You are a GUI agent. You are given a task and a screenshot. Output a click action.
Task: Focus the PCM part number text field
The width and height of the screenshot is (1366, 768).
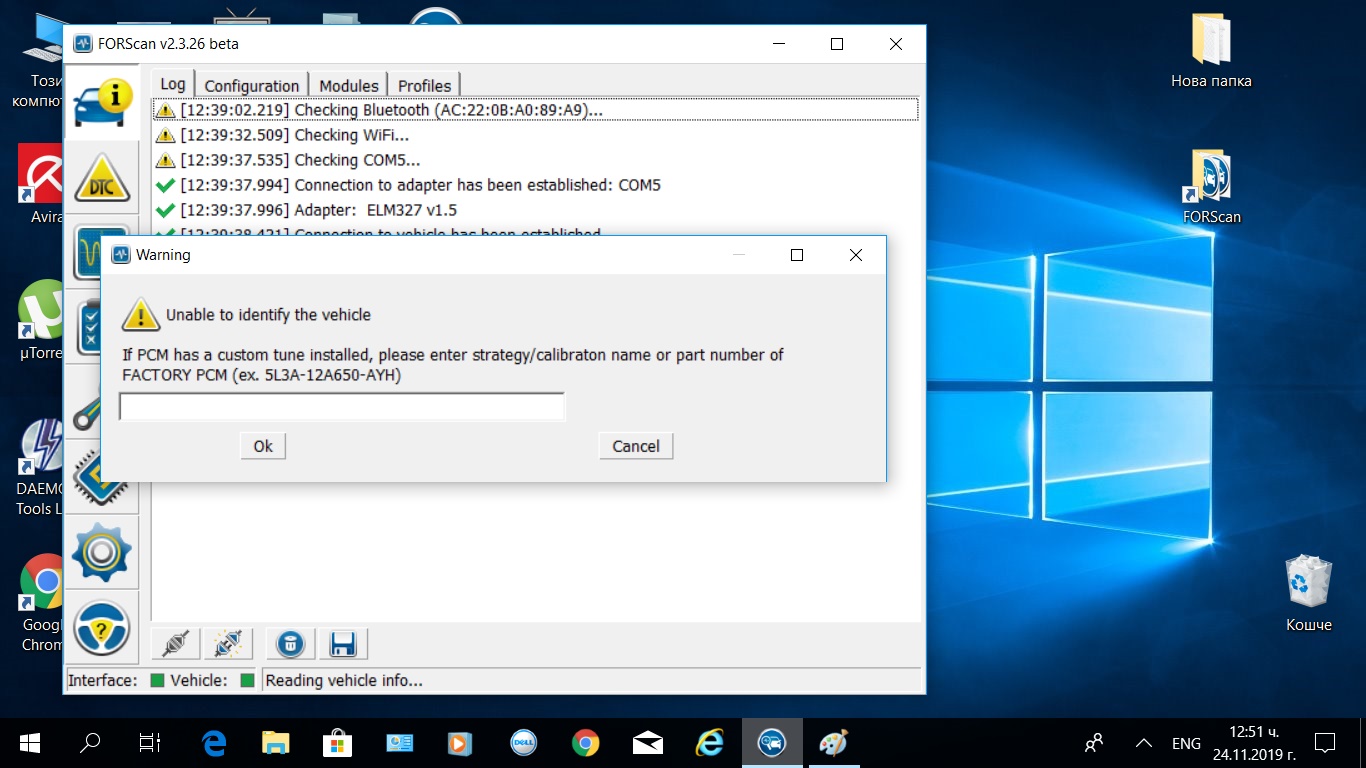pos(342,407)
